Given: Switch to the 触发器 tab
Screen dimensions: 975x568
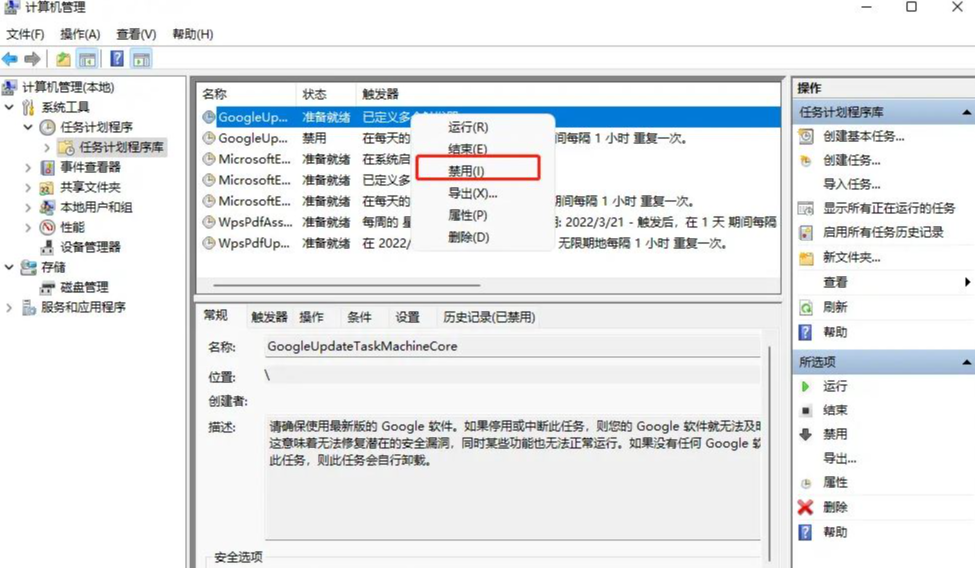Looking at the screenshot, I should (x=269, y=317).
